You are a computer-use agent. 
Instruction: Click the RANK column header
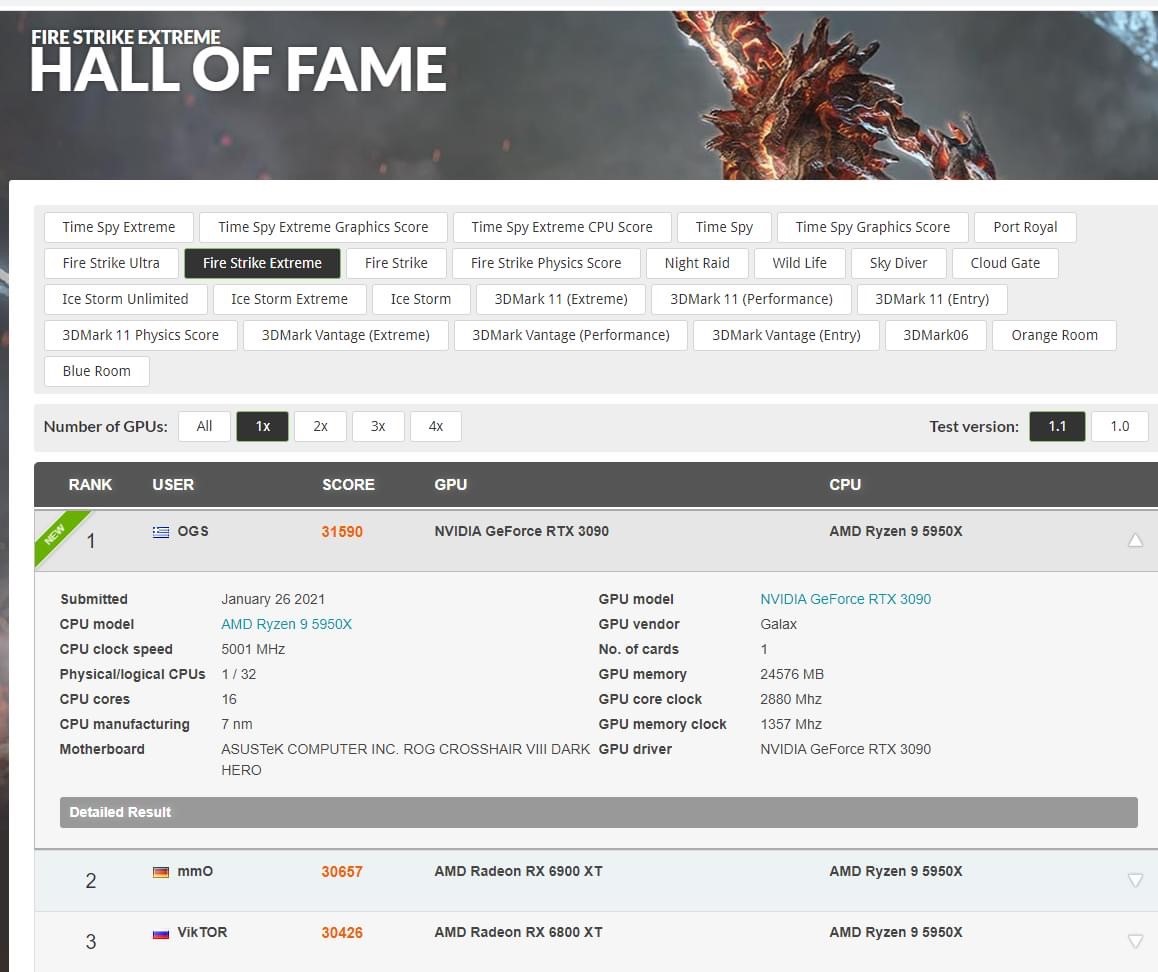[x=90, y=485]
